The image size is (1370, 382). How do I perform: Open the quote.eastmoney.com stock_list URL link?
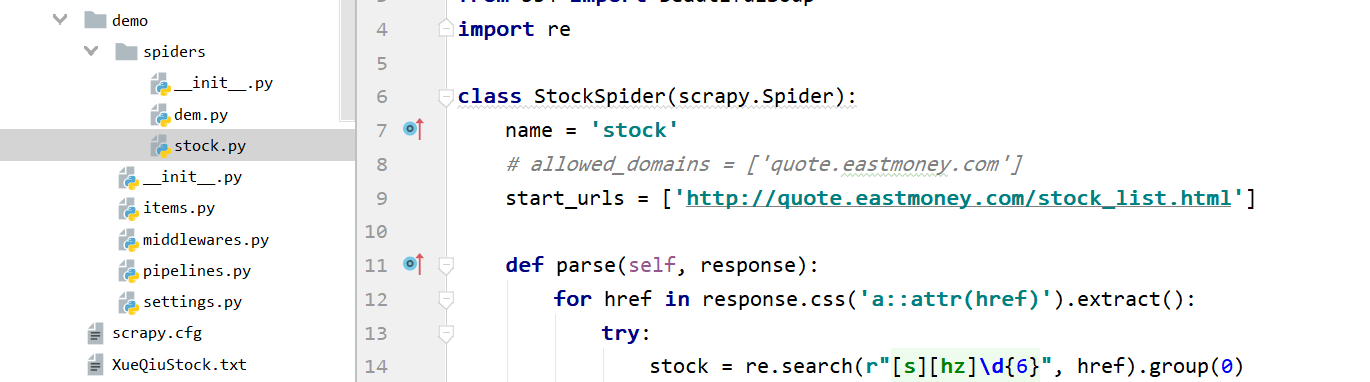(x=958, y=197)
